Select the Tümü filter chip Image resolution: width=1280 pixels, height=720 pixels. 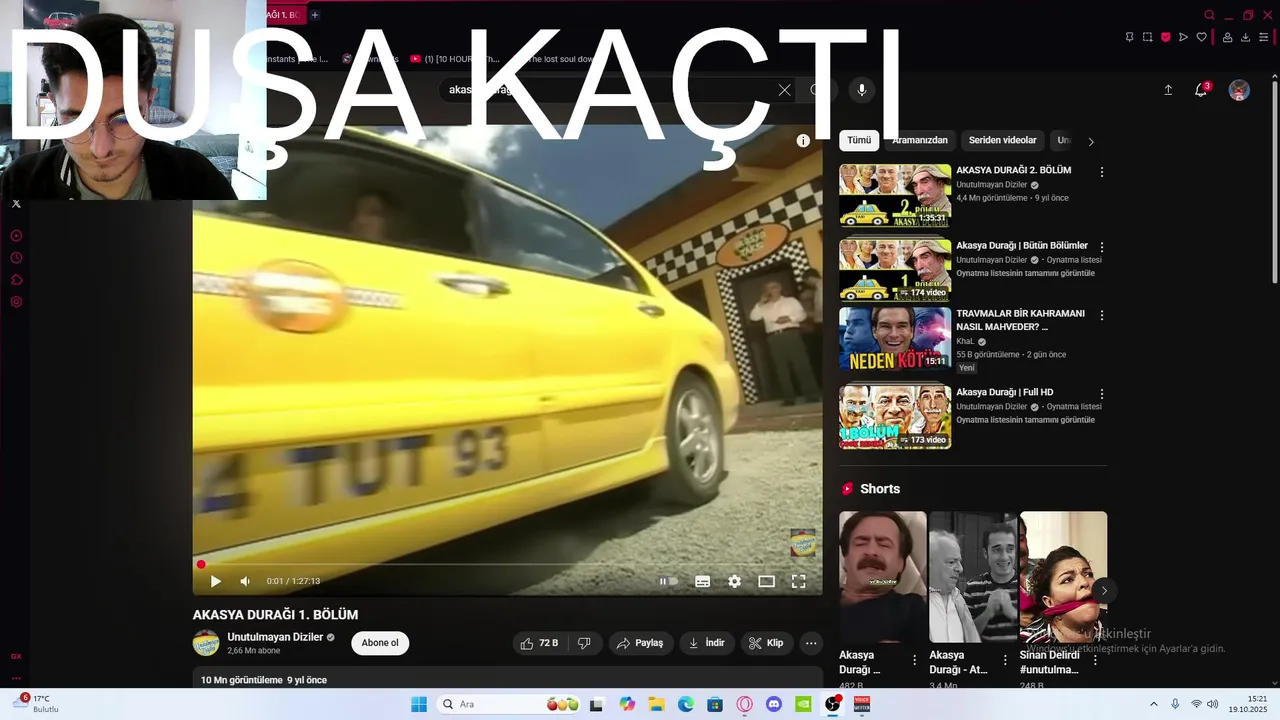pos(859,141)
